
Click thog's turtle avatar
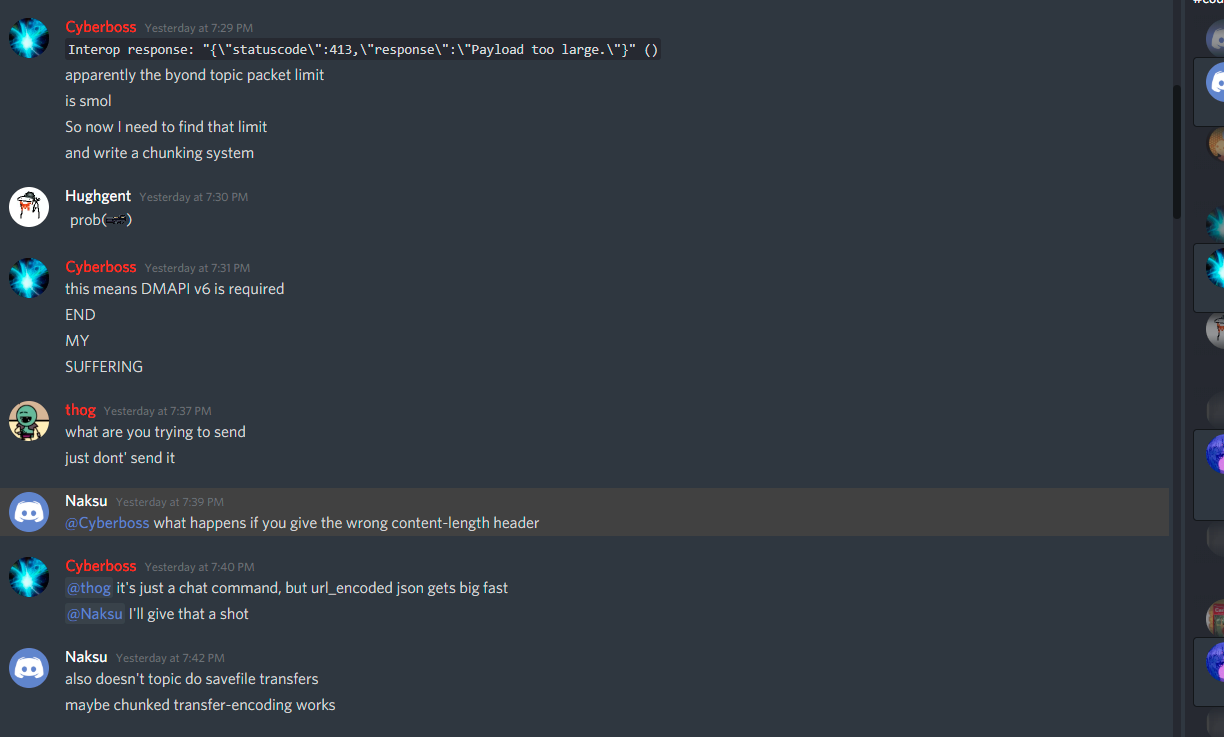(29, 421)
